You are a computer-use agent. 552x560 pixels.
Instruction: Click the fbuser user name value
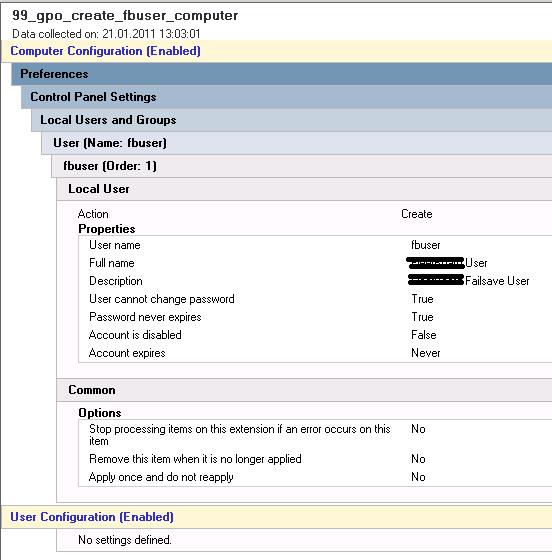click(426, 245)
